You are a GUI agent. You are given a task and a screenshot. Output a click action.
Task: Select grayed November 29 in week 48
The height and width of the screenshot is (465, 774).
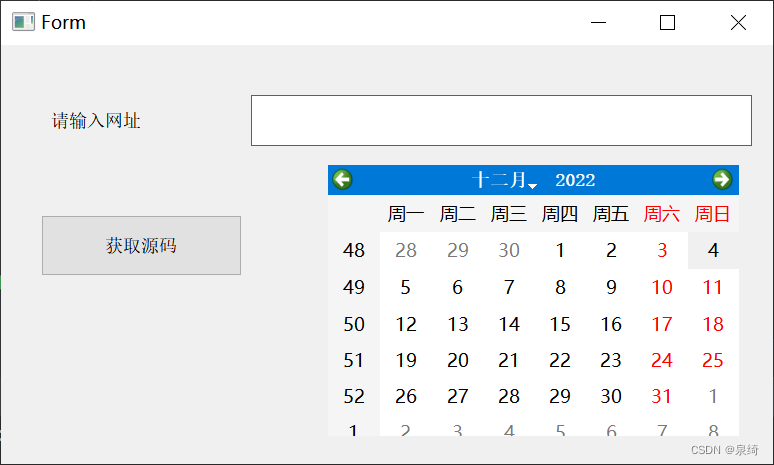pos(458,250)
